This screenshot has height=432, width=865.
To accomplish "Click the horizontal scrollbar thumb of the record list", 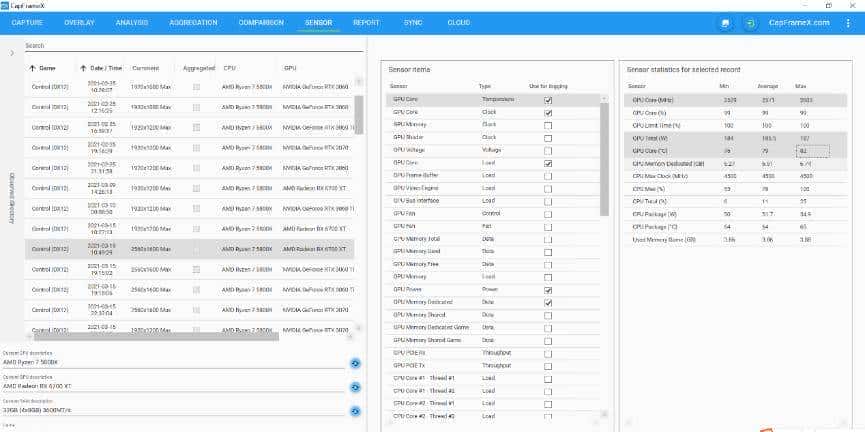I will point(156,336).
